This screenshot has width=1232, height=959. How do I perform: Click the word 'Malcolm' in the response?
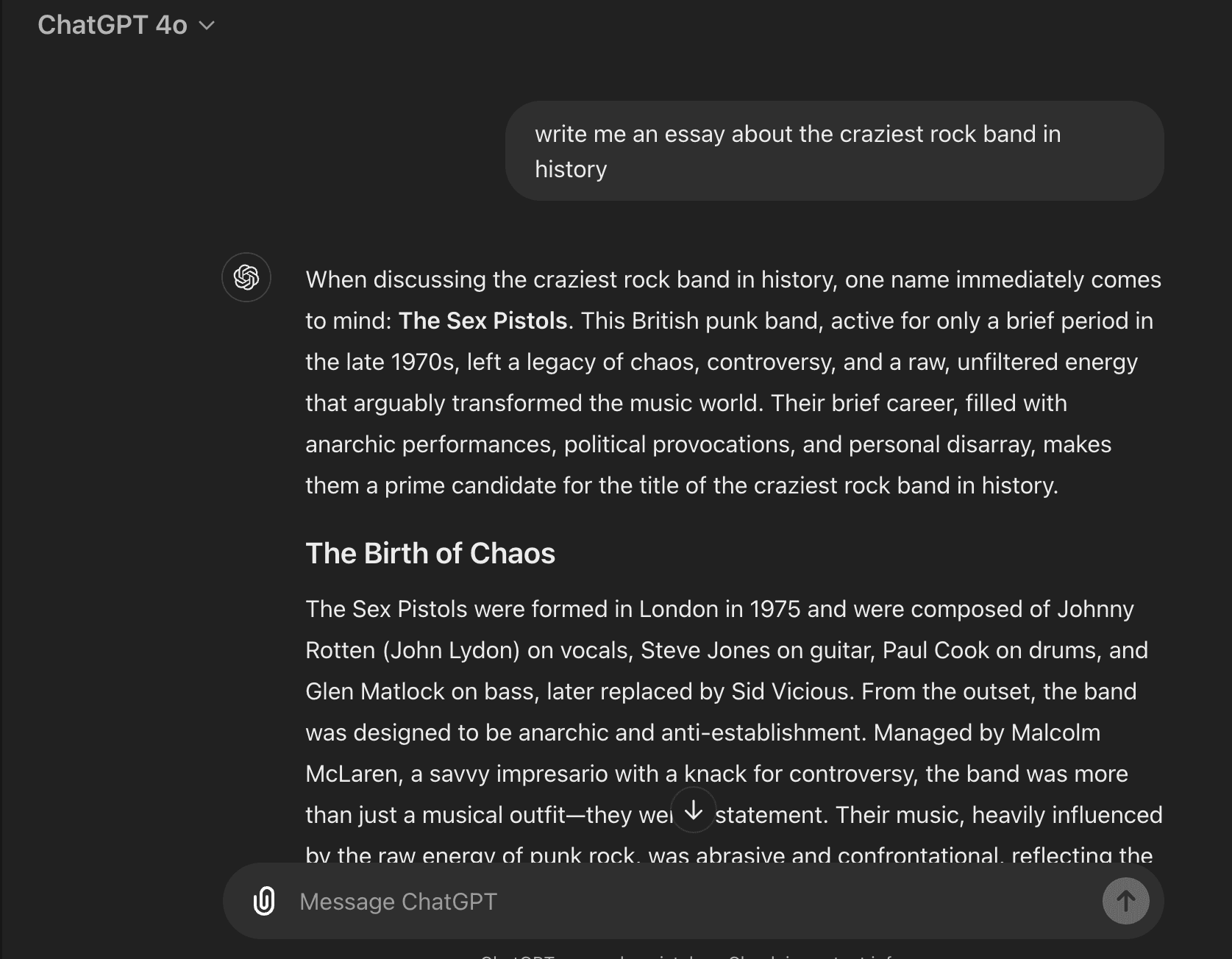coord(1055,732)
